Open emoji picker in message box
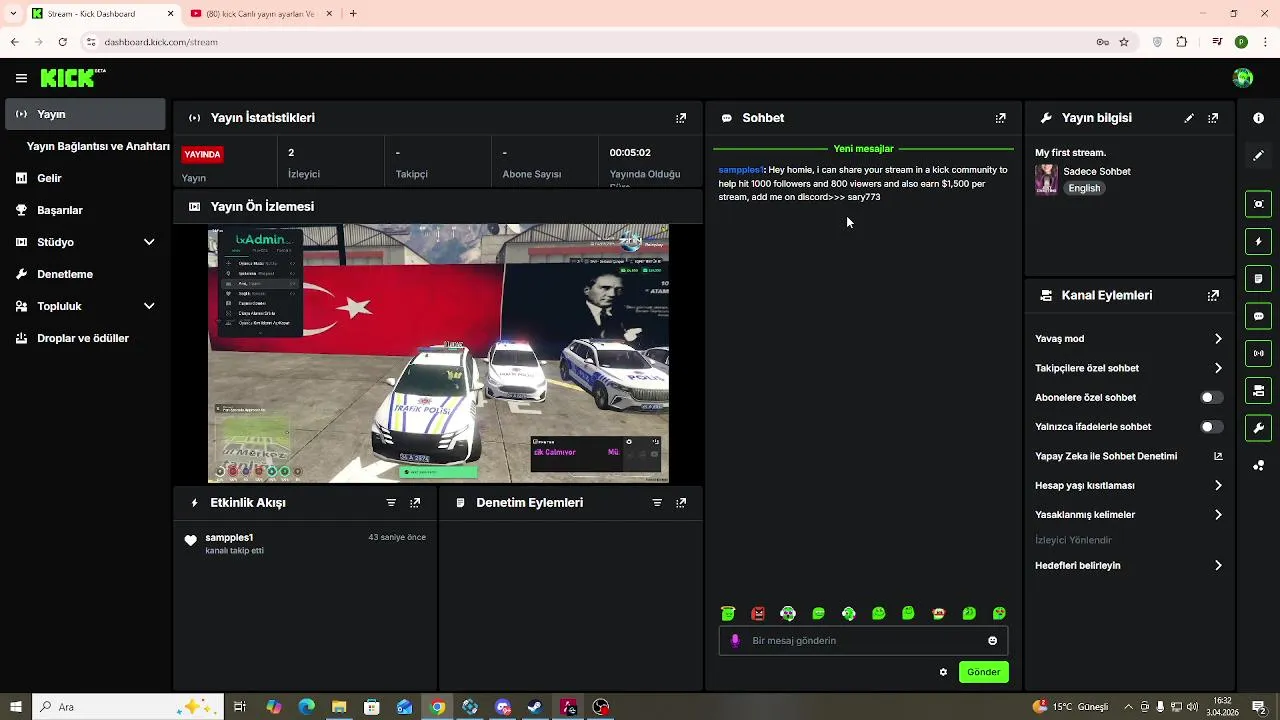Screen dimensions: 1280x720 pyautogui.click(x=993, y=641)
